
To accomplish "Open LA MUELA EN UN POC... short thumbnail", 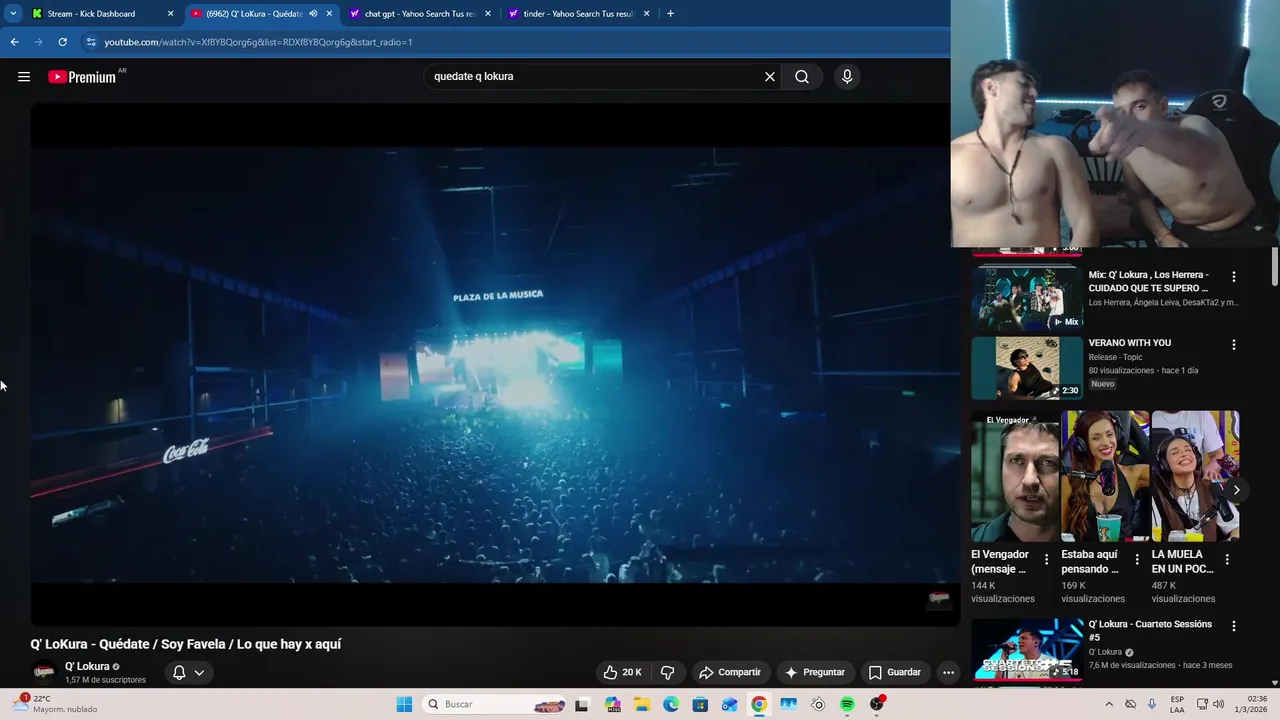I will pos(1195,476).
